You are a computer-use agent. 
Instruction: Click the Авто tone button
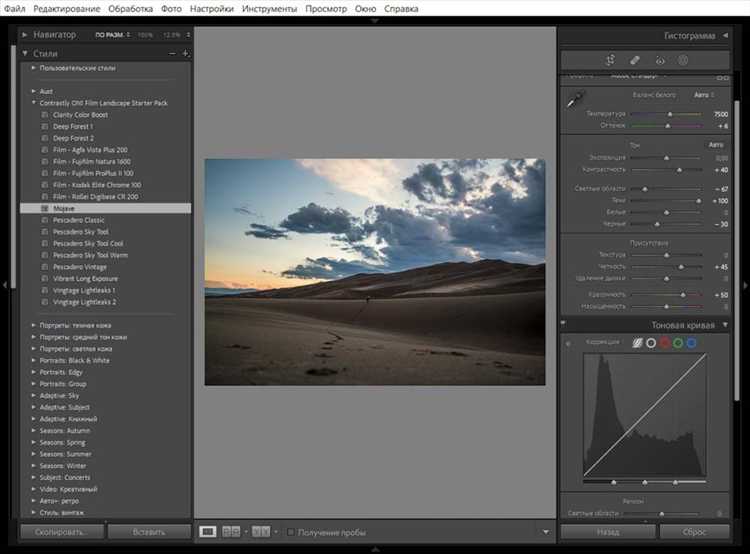pos(716,144)
